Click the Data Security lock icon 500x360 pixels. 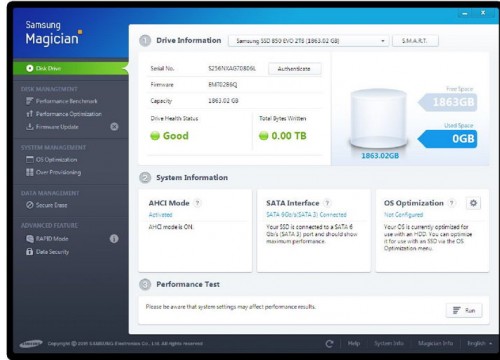30,252
